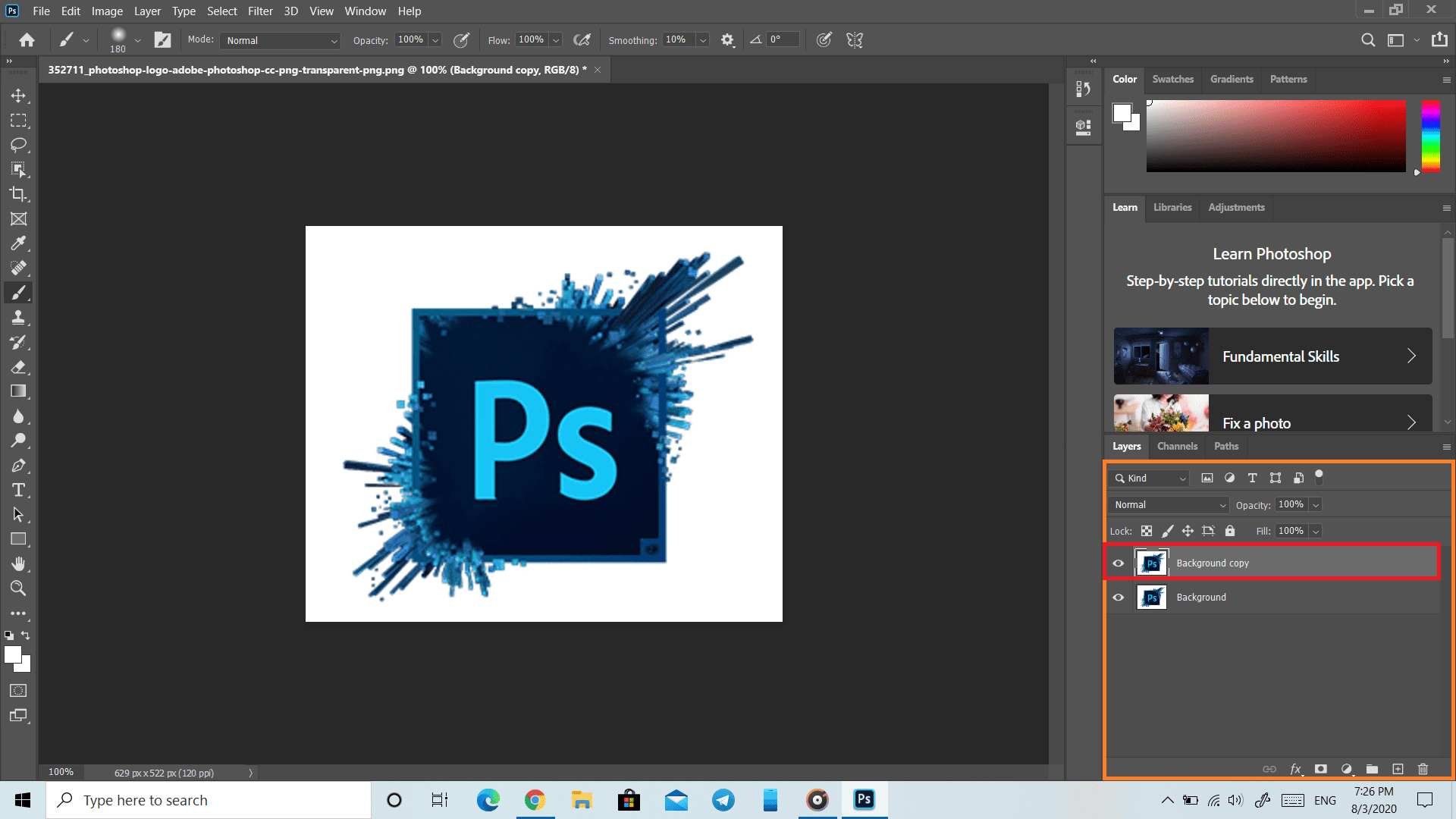The image size is (1456, 819).
Task: Open the Paths tab
Action: point(1225,446)
